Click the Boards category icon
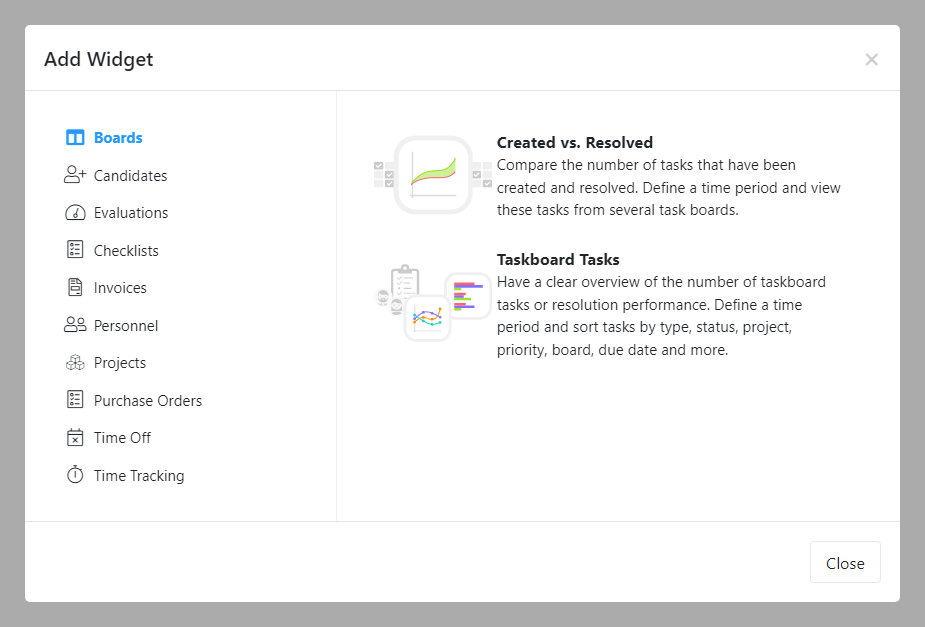This screenshot has height=627, width=925. (75, 138)
